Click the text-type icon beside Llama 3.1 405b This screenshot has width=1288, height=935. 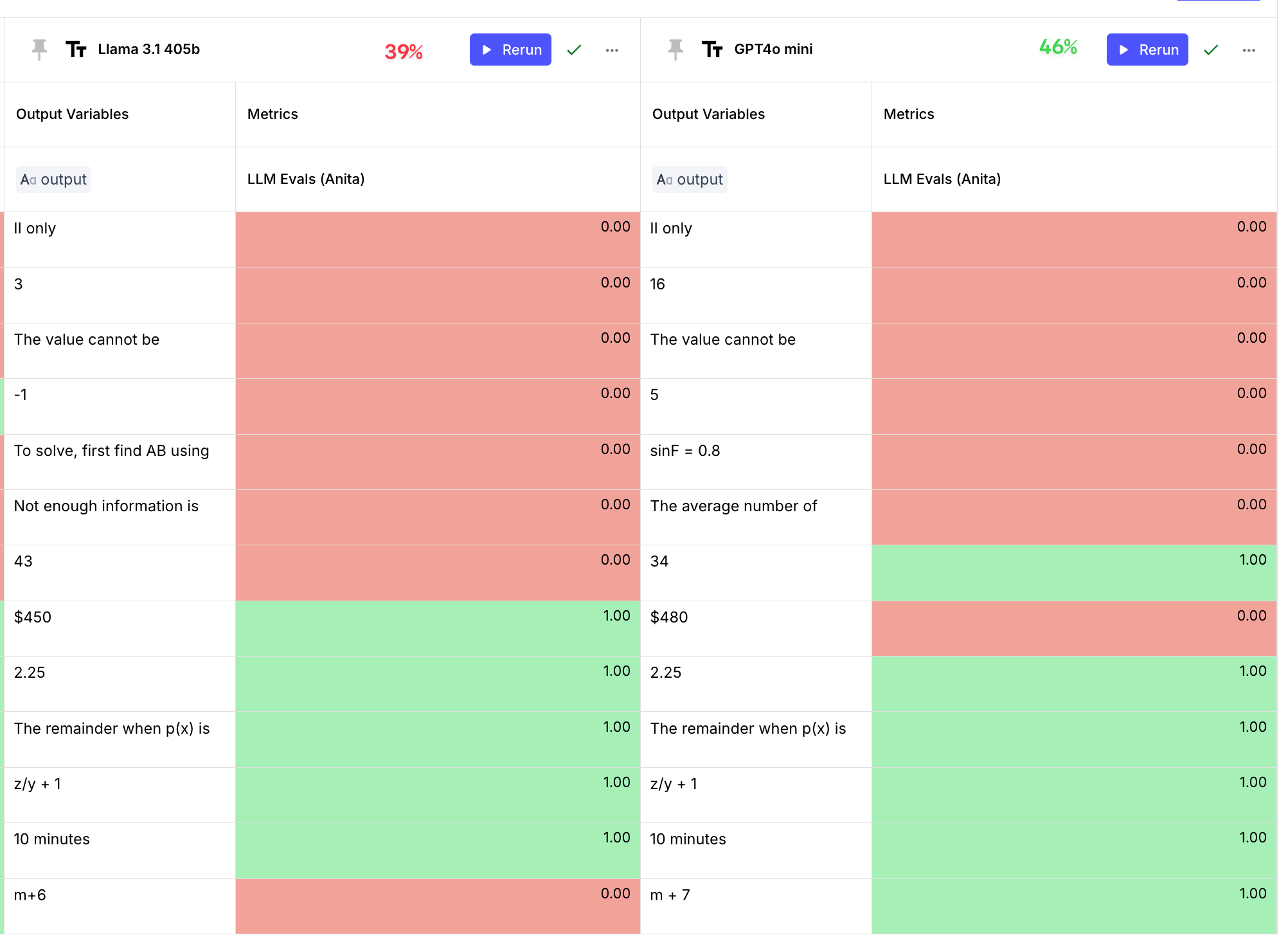(76, 50)
